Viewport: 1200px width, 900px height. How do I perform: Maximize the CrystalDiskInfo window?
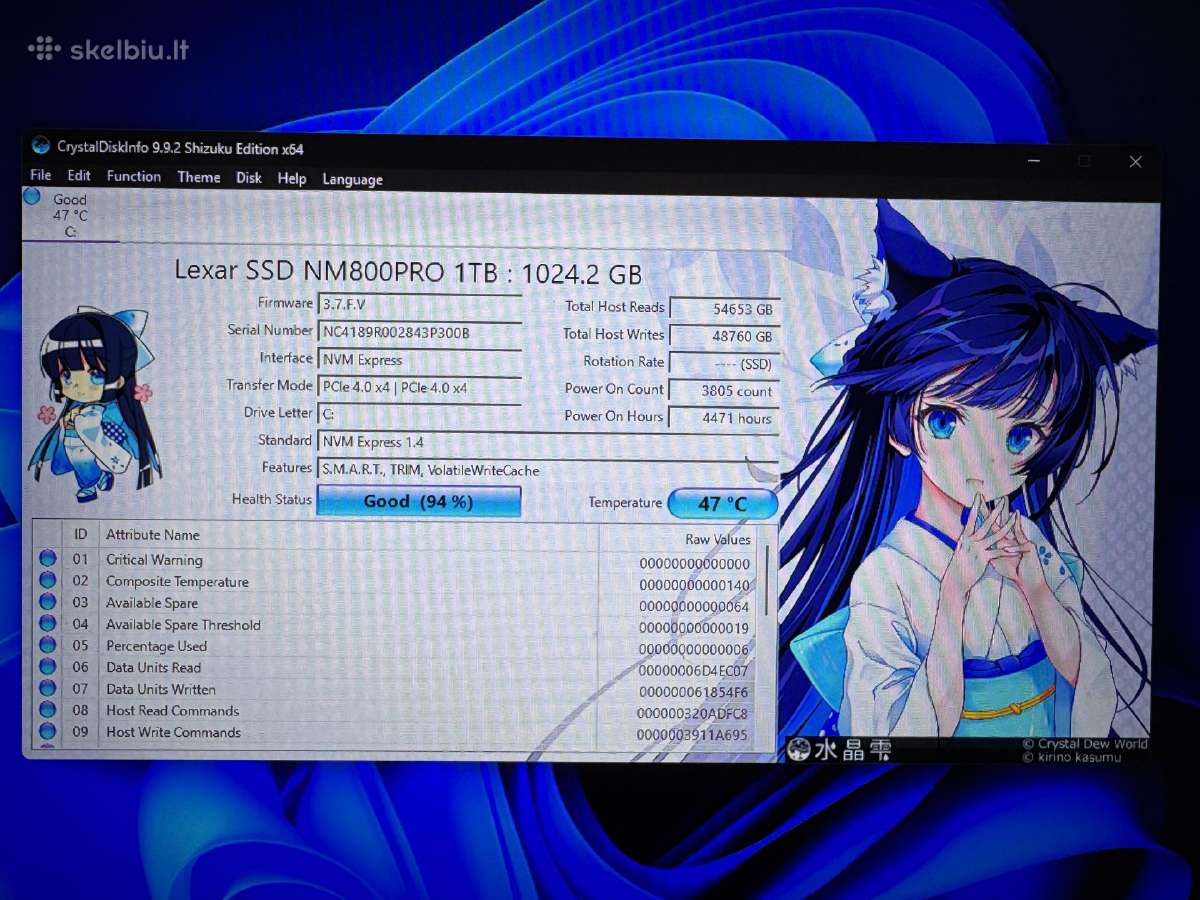[1085, 161]
